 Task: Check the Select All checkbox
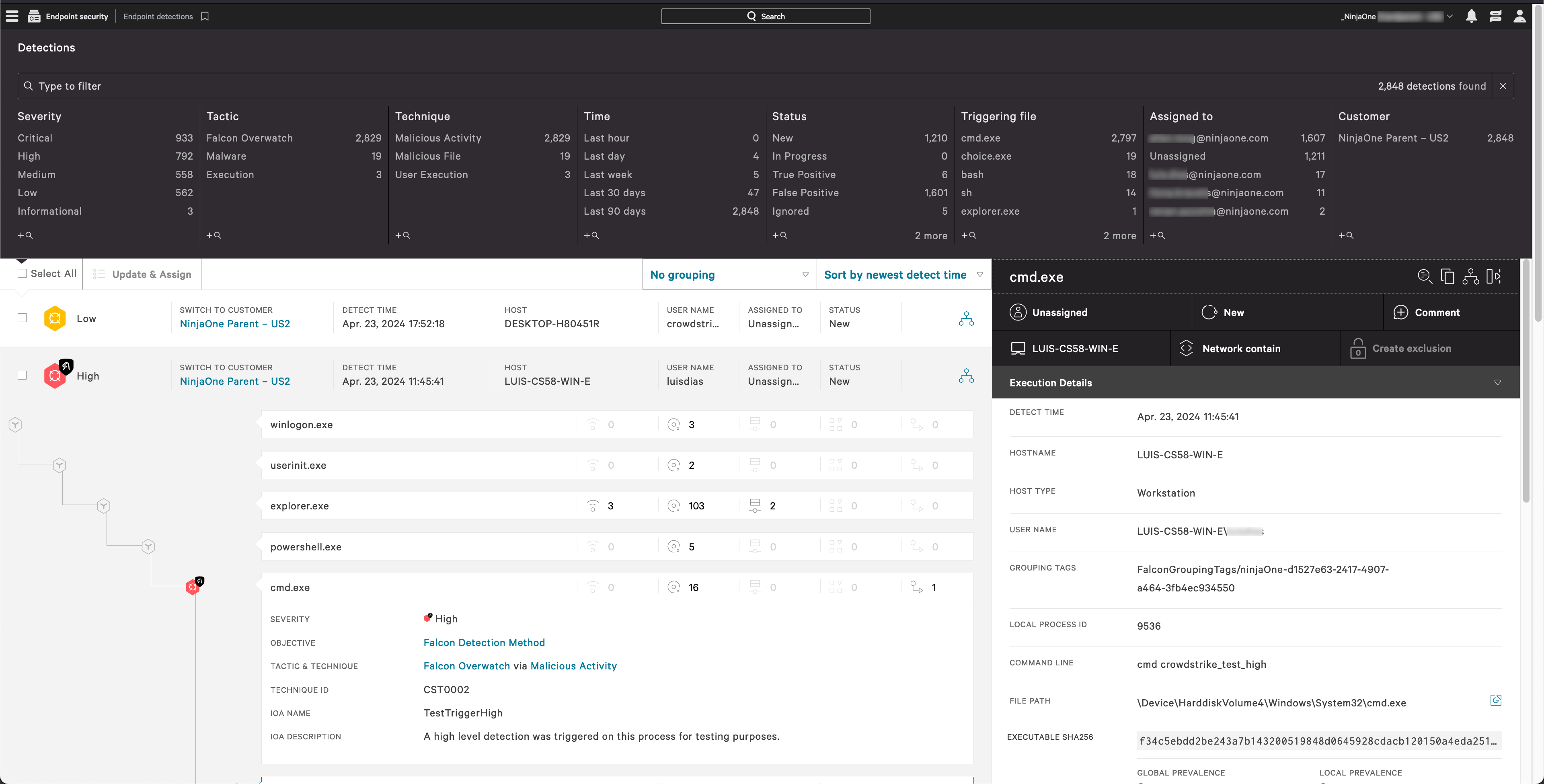(22, 273)
